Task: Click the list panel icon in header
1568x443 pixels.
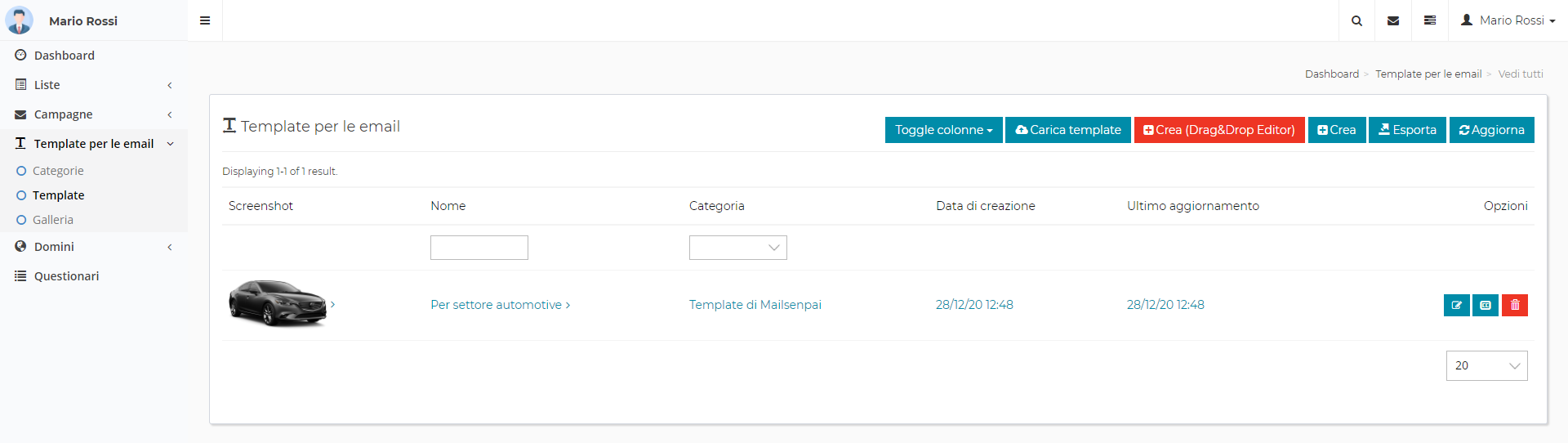Action: (x=1430, y=20)
